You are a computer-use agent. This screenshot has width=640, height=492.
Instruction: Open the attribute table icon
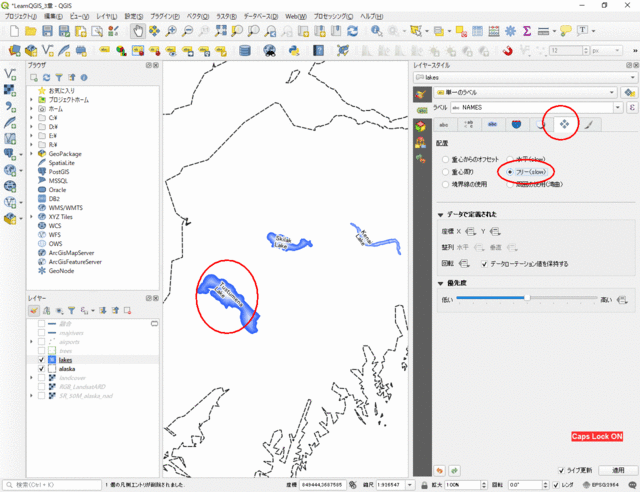[x=477, y=31]
